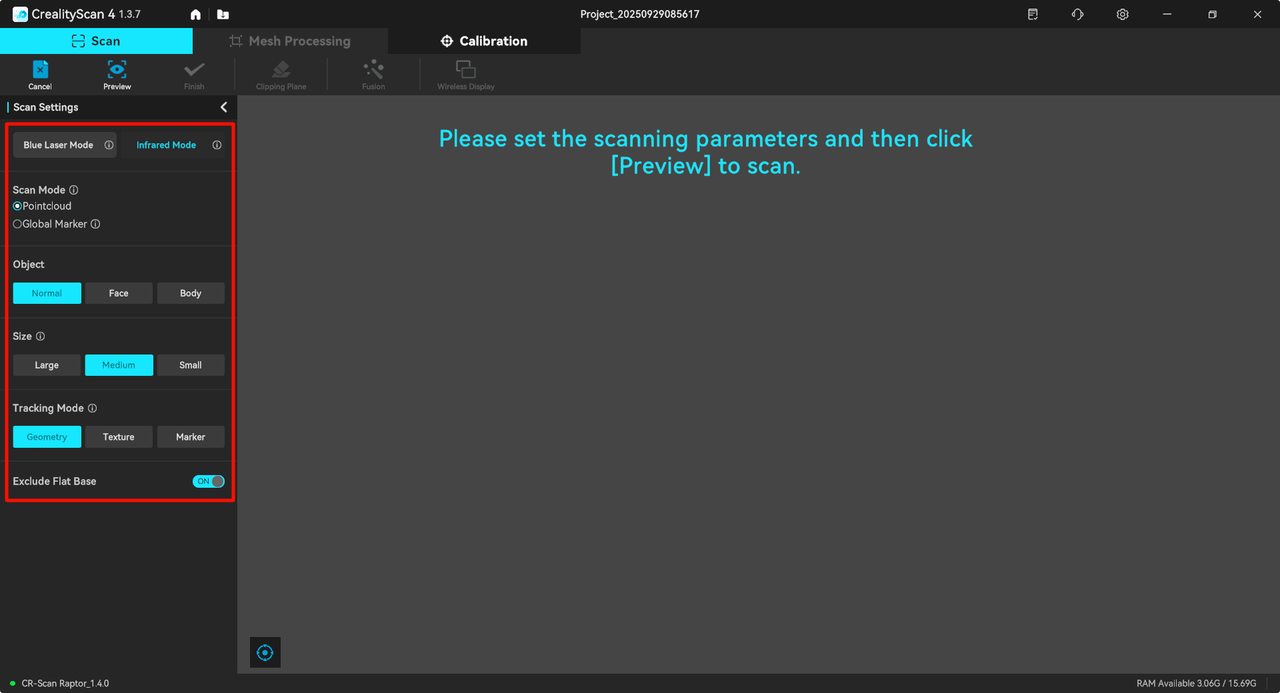Toggle the Exclude Flat Base switch

[208, 481]
